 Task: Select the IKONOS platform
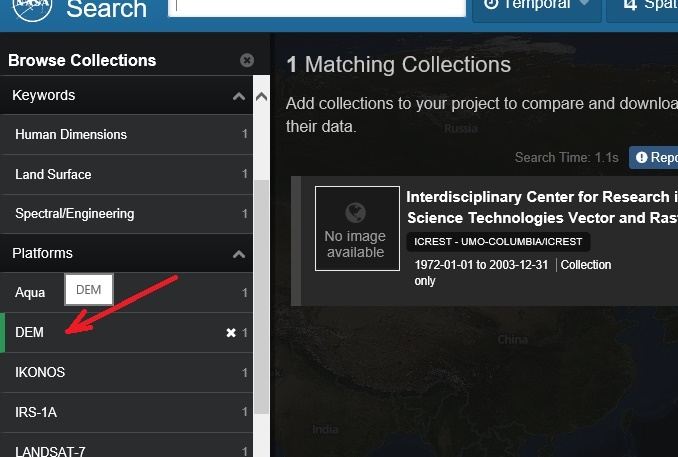coord(40,372)
